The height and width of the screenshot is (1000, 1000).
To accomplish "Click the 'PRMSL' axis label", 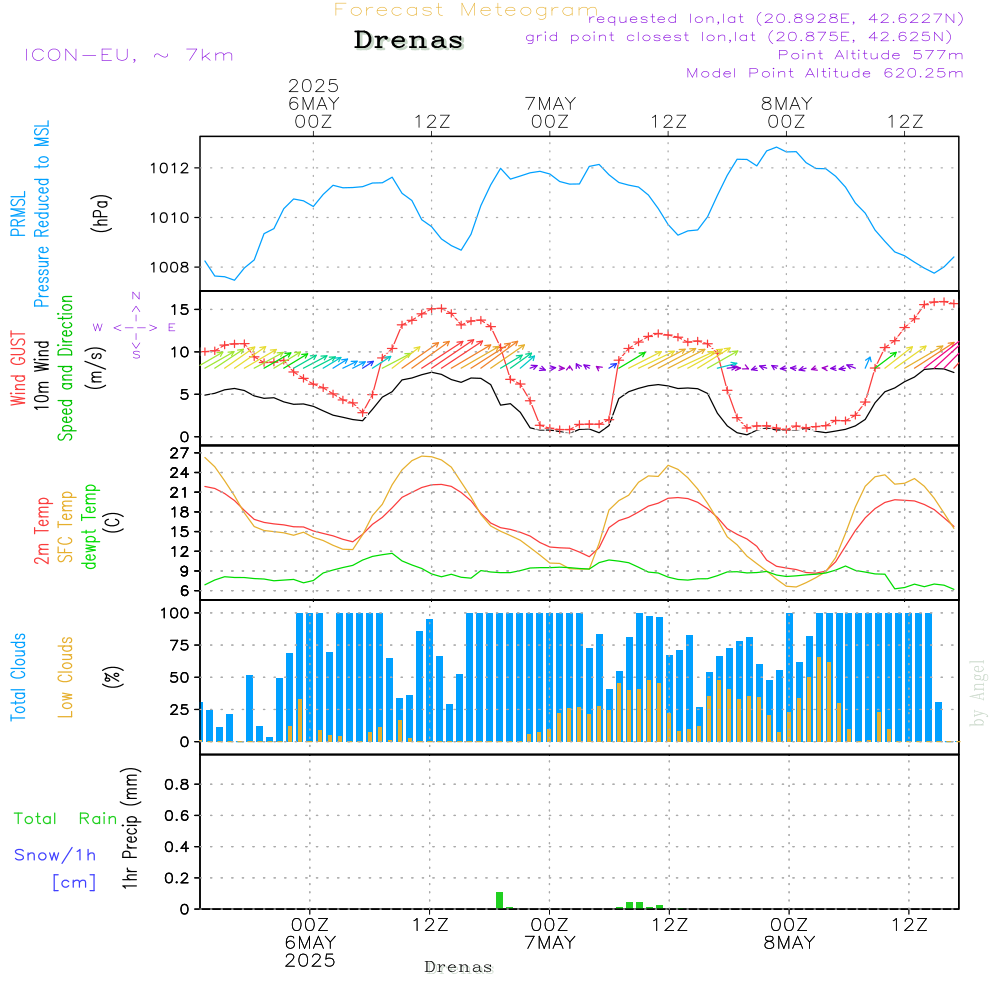I will point(18,214).
